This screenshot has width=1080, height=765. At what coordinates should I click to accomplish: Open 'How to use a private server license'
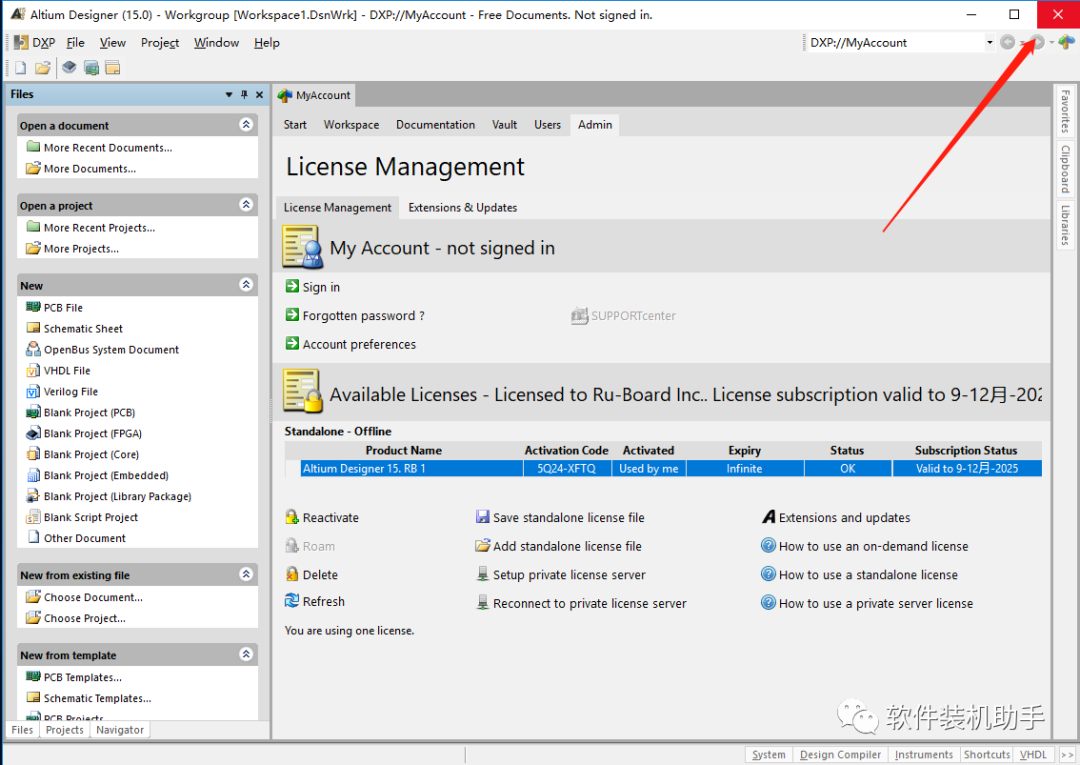[x=875, y=603]
